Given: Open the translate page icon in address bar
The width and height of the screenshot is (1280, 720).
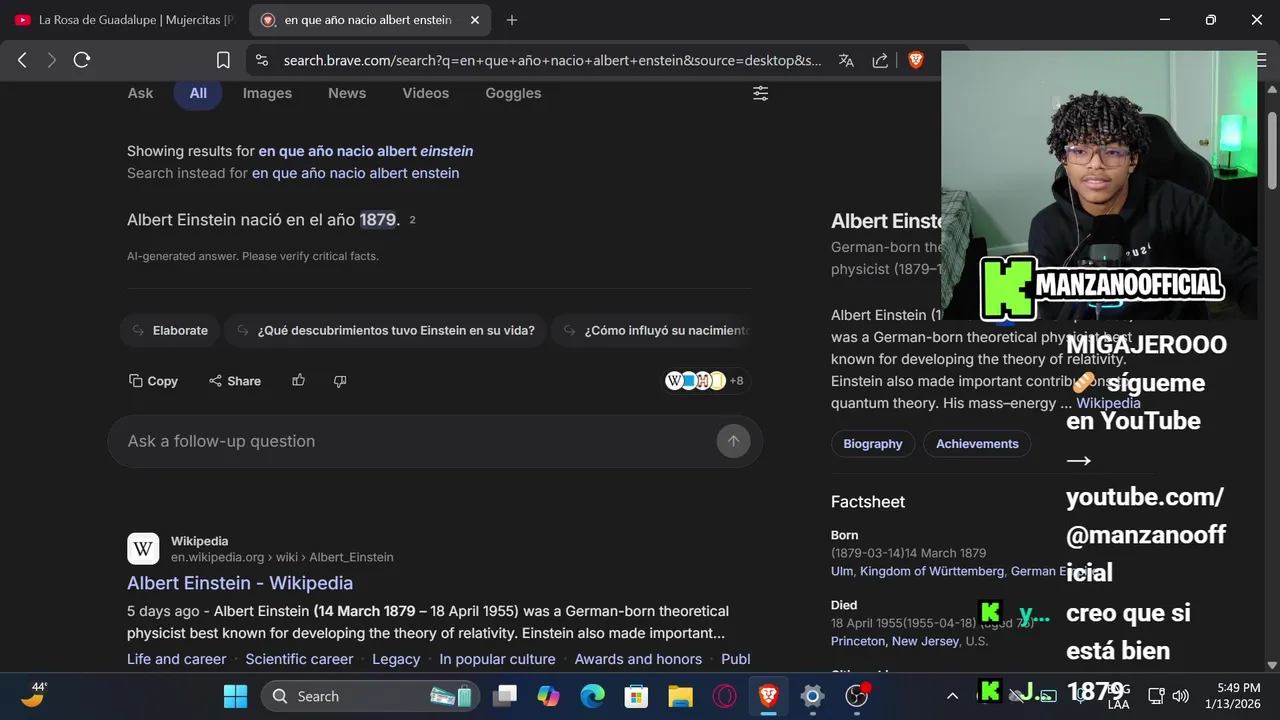Looking at the screenshot, I should [846, 60].
